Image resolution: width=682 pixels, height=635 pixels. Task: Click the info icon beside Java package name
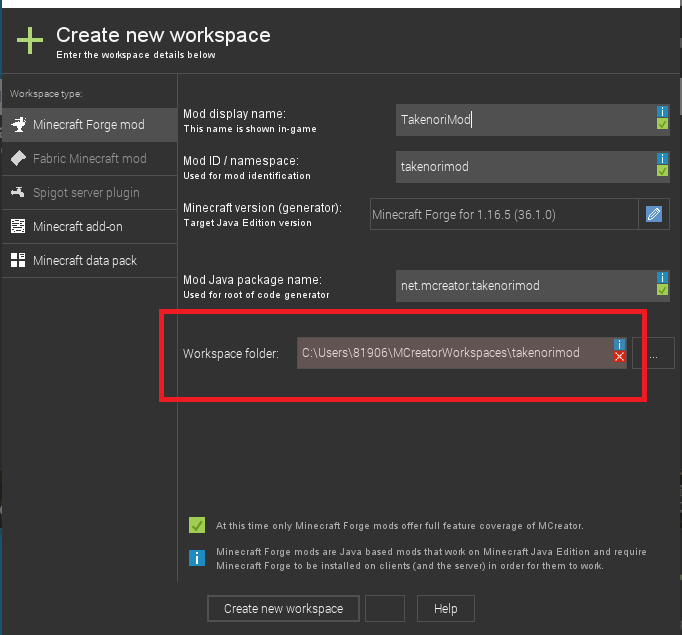(662, 277)
